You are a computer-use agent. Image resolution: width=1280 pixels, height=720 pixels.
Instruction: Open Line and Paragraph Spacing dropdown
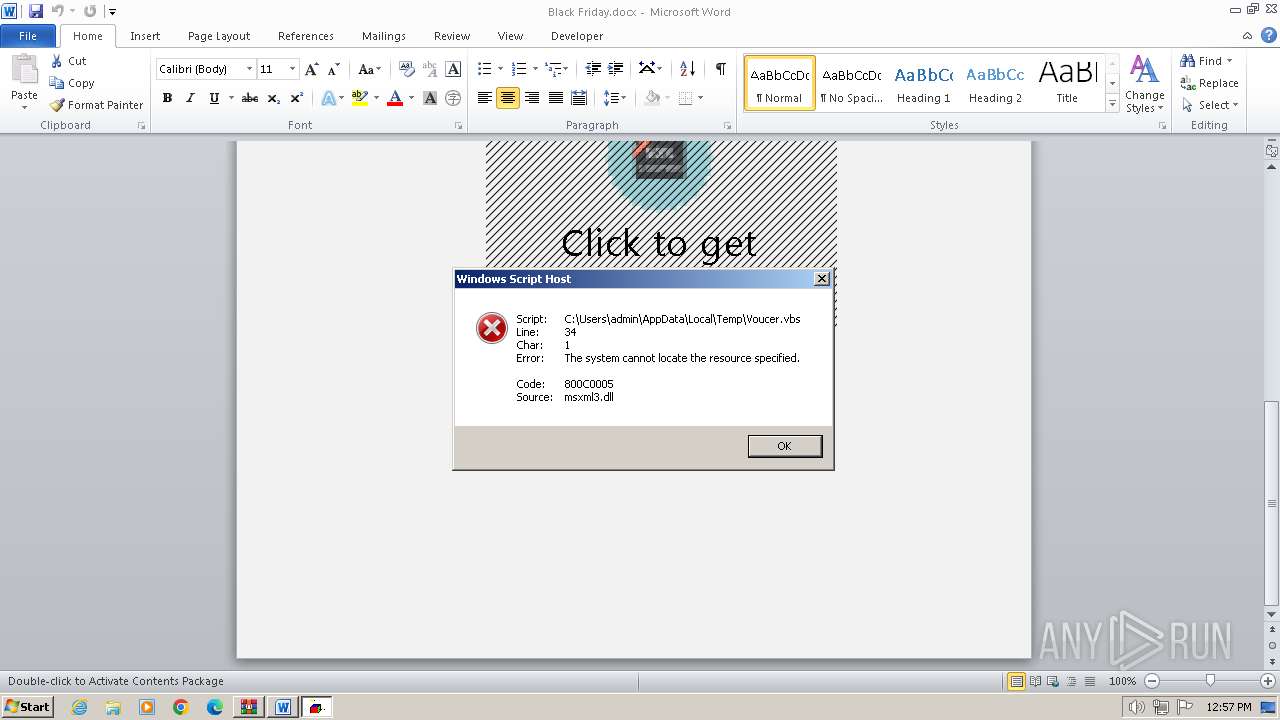pyautogui.click(x=615, y=98)
